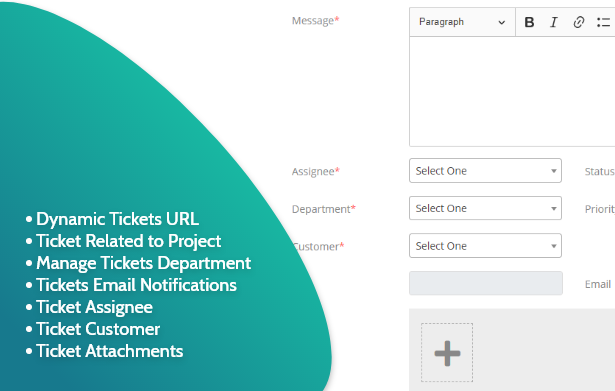
Task: Click the Message field label
Action: [315, 20]
